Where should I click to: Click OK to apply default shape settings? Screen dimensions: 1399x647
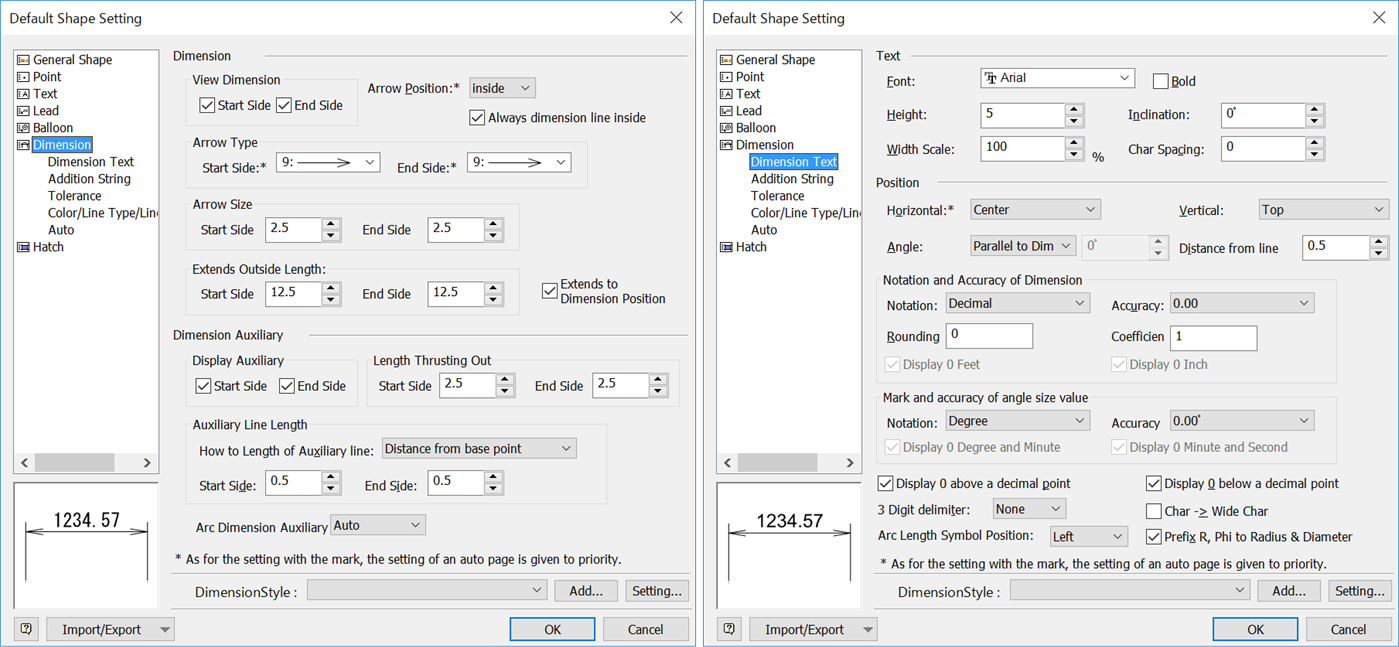(x=552, y=629)
